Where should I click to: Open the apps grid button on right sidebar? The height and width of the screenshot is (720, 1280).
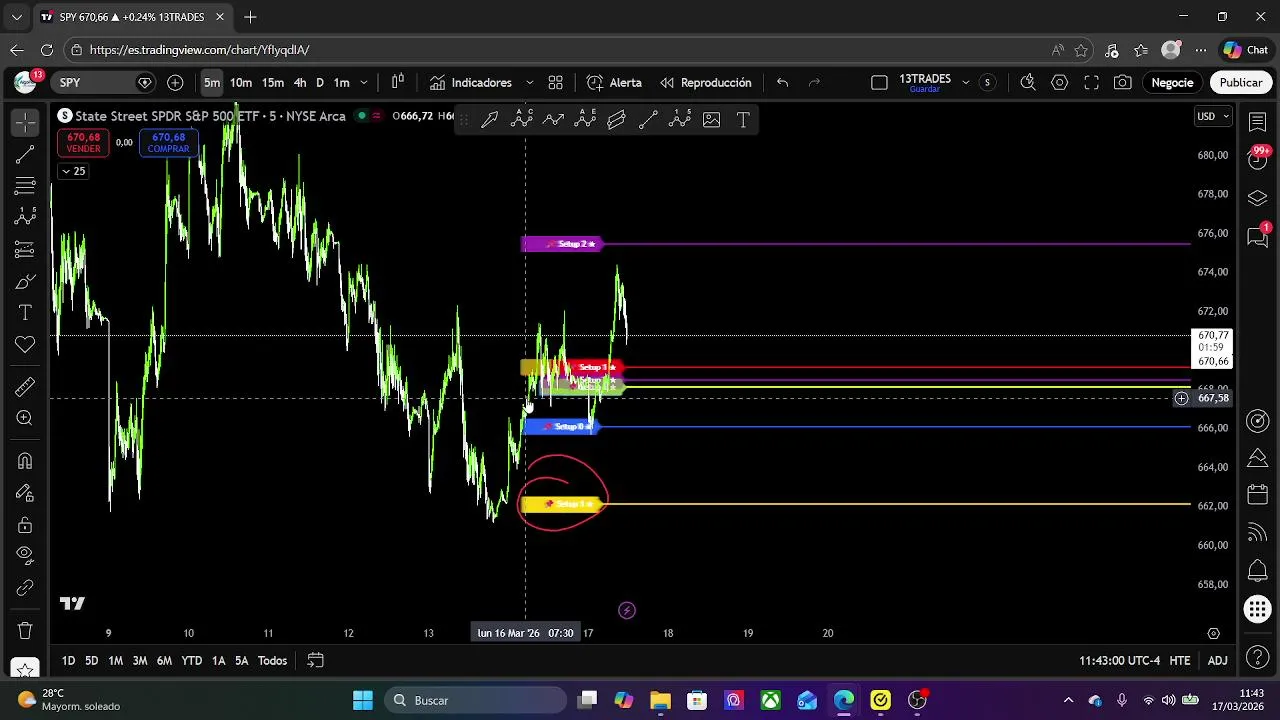tap(1258, 609)
